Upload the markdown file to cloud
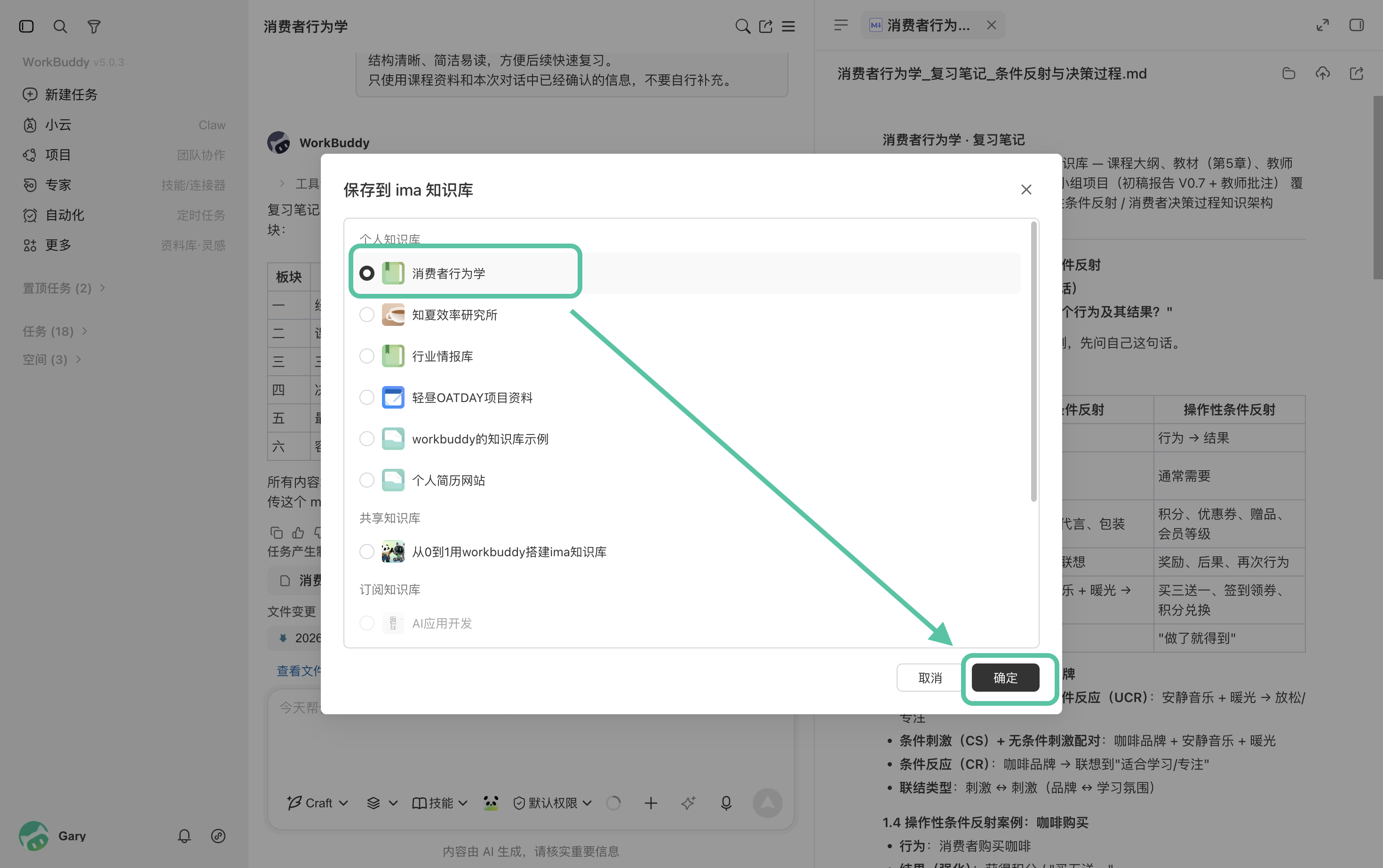The width and height of the screenshot is (1383, 868). click(x=1323, y=73)
